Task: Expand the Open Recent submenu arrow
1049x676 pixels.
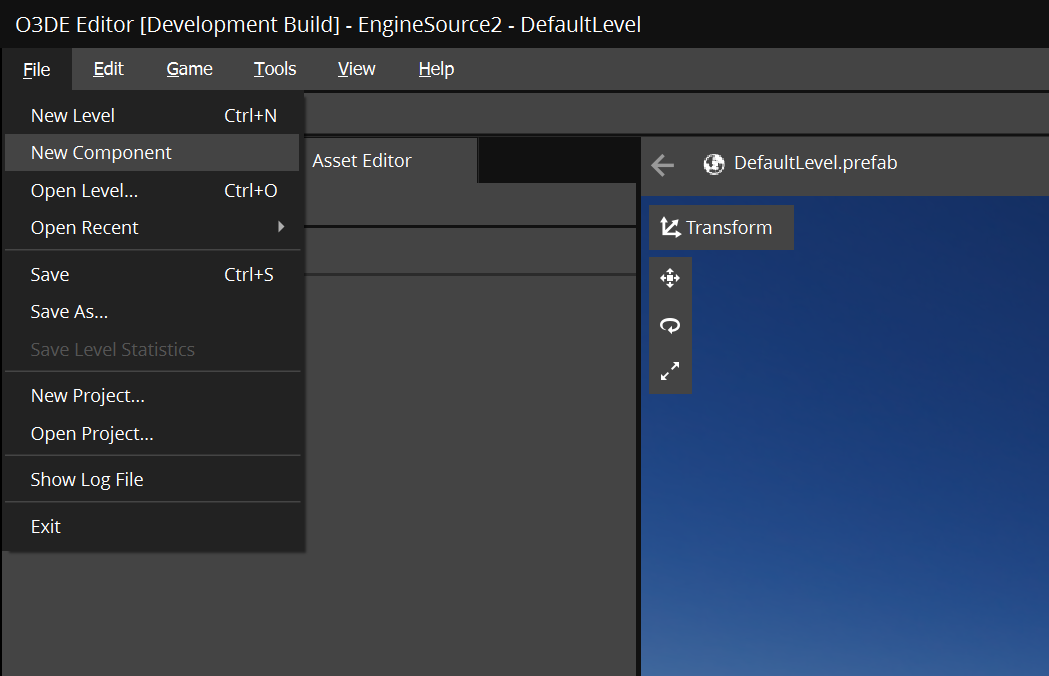Action: (x=281, y=227)
